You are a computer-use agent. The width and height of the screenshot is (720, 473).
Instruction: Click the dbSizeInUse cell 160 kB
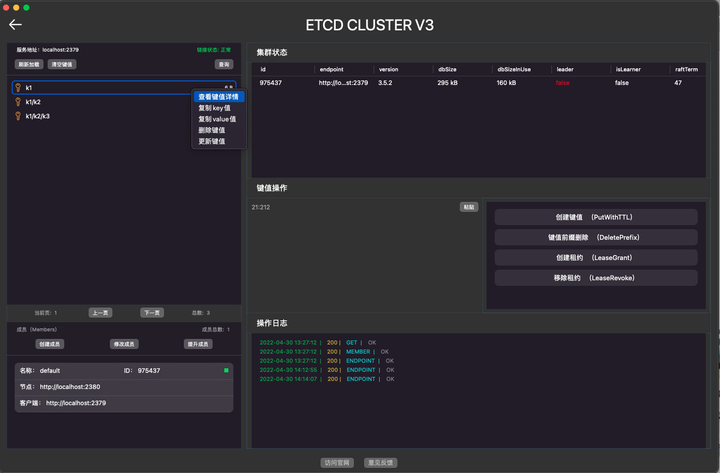tap(506, 83)
